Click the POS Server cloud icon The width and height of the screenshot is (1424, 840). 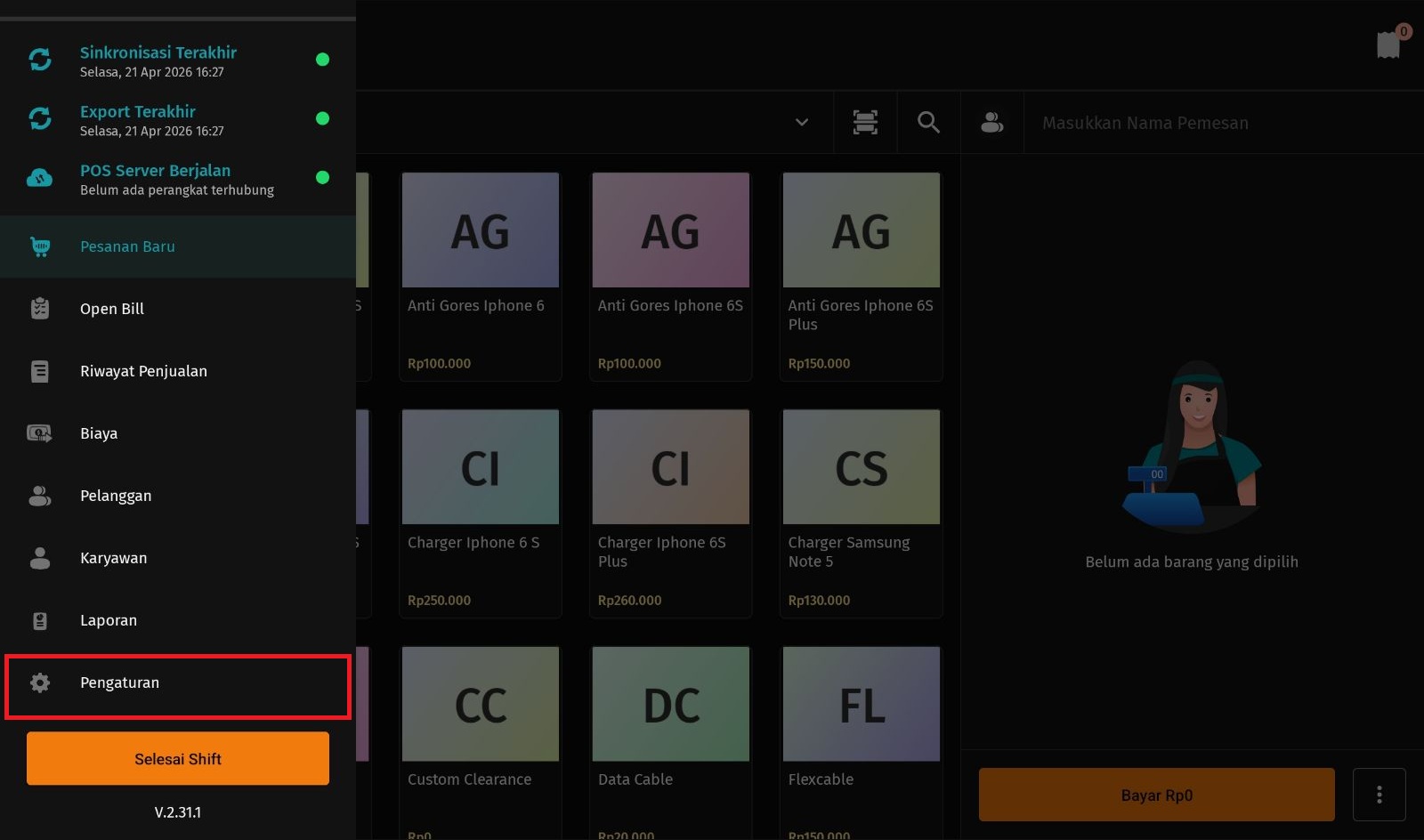[x=40, y=178]
